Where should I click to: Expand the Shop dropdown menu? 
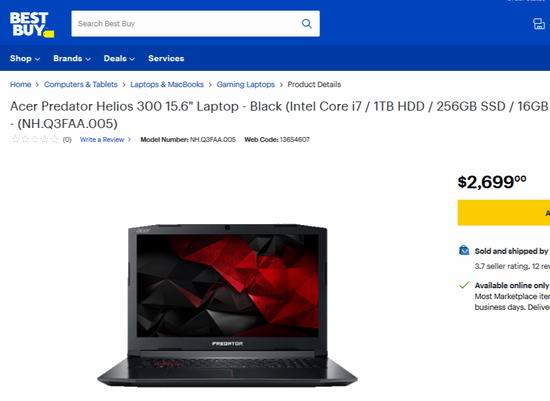(25, 58)
